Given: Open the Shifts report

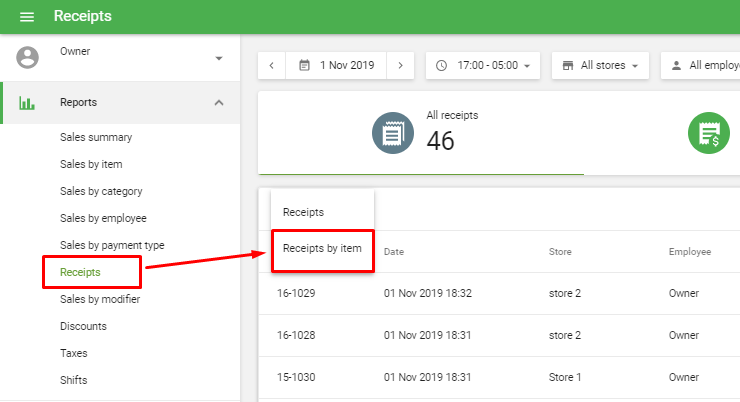Looking at the screenshot, I should [74, 380].
